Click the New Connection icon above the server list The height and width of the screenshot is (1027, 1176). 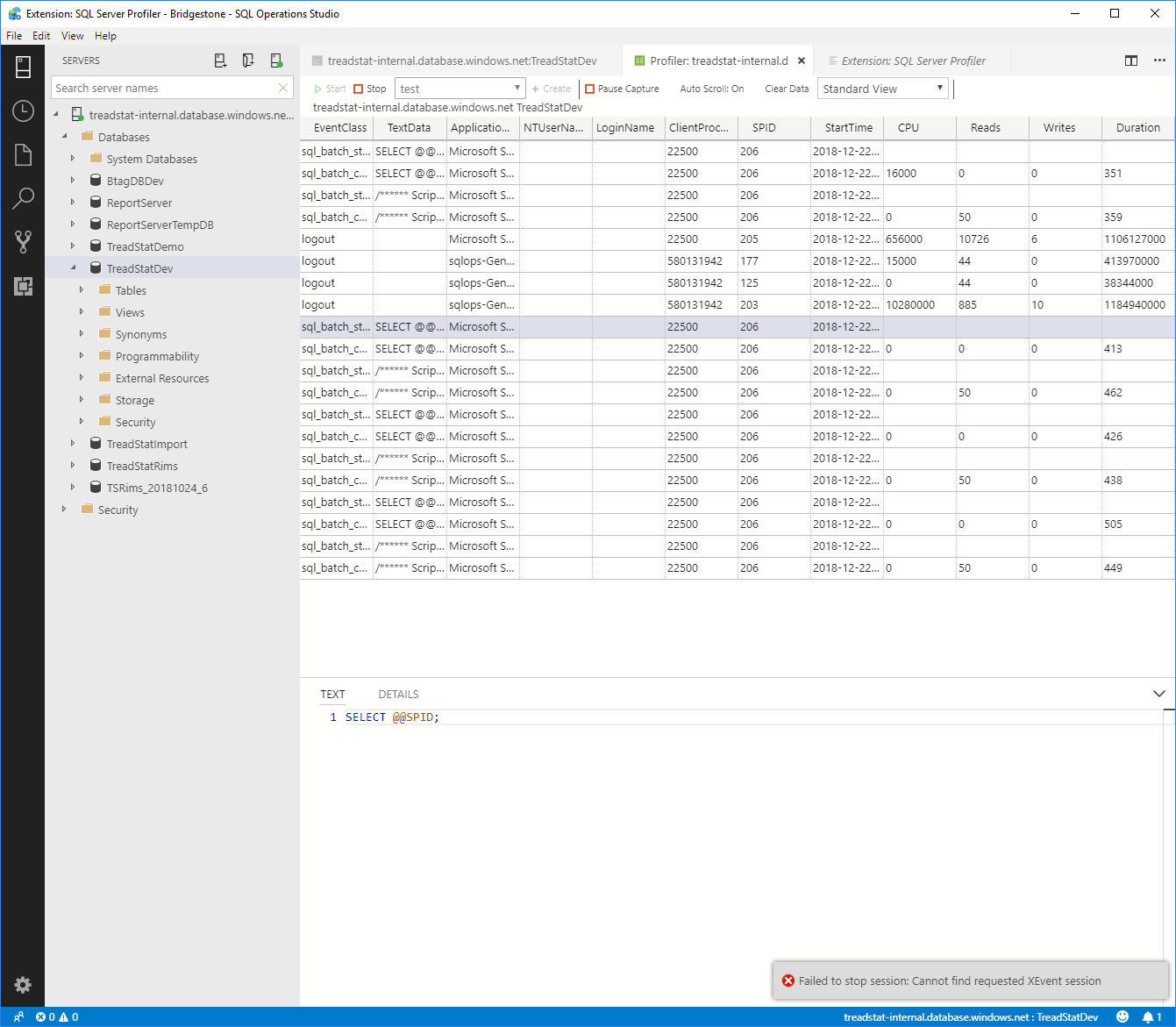(220, 60)
